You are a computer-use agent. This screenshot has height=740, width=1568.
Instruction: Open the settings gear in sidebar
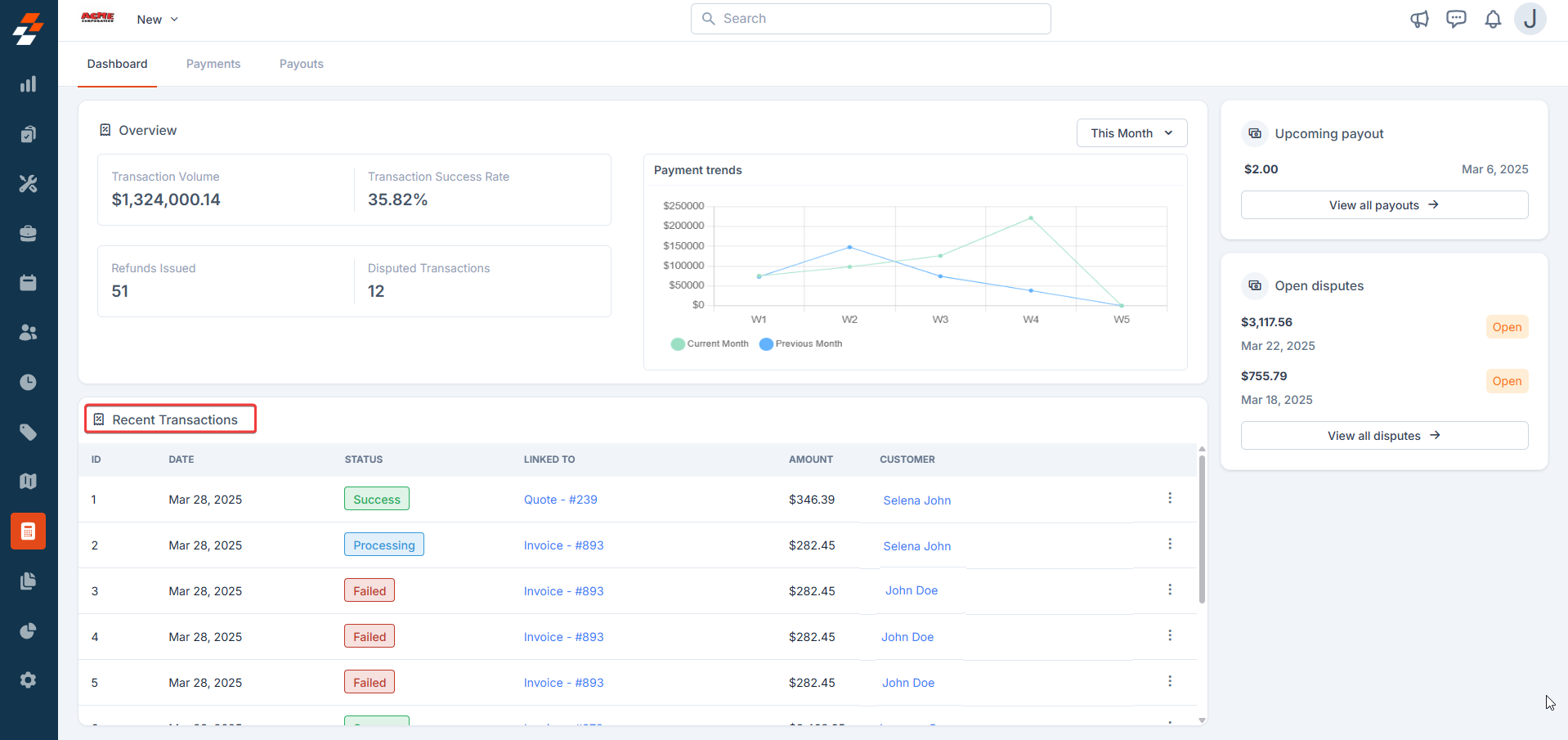coord(29,680)
